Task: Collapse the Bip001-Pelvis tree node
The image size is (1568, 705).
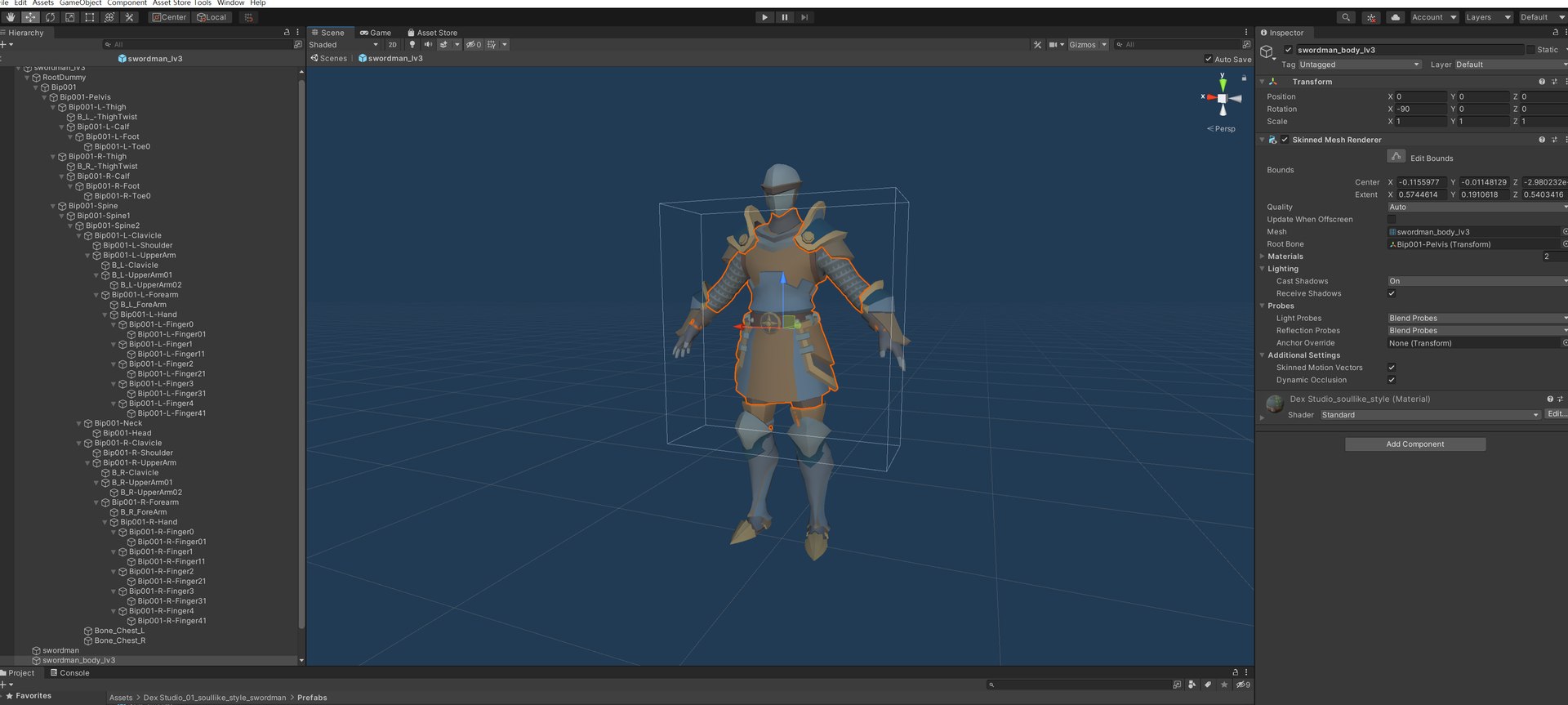Action: (x=45, y=97)
